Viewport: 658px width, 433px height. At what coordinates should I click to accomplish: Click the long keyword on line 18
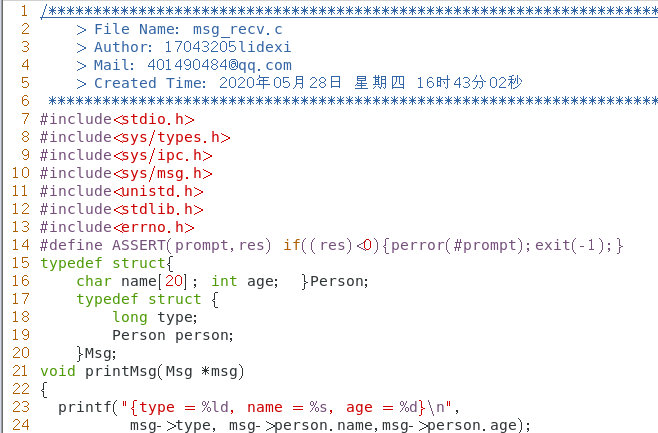coord(130,317)
